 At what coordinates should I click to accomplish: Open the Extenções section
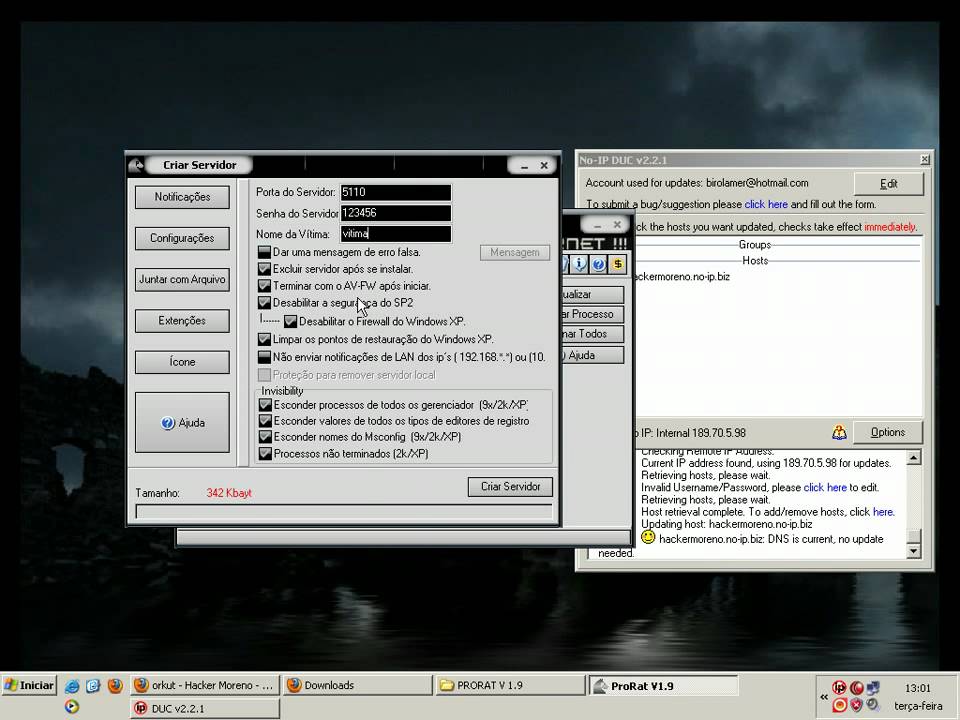click(x=182, y=321)
